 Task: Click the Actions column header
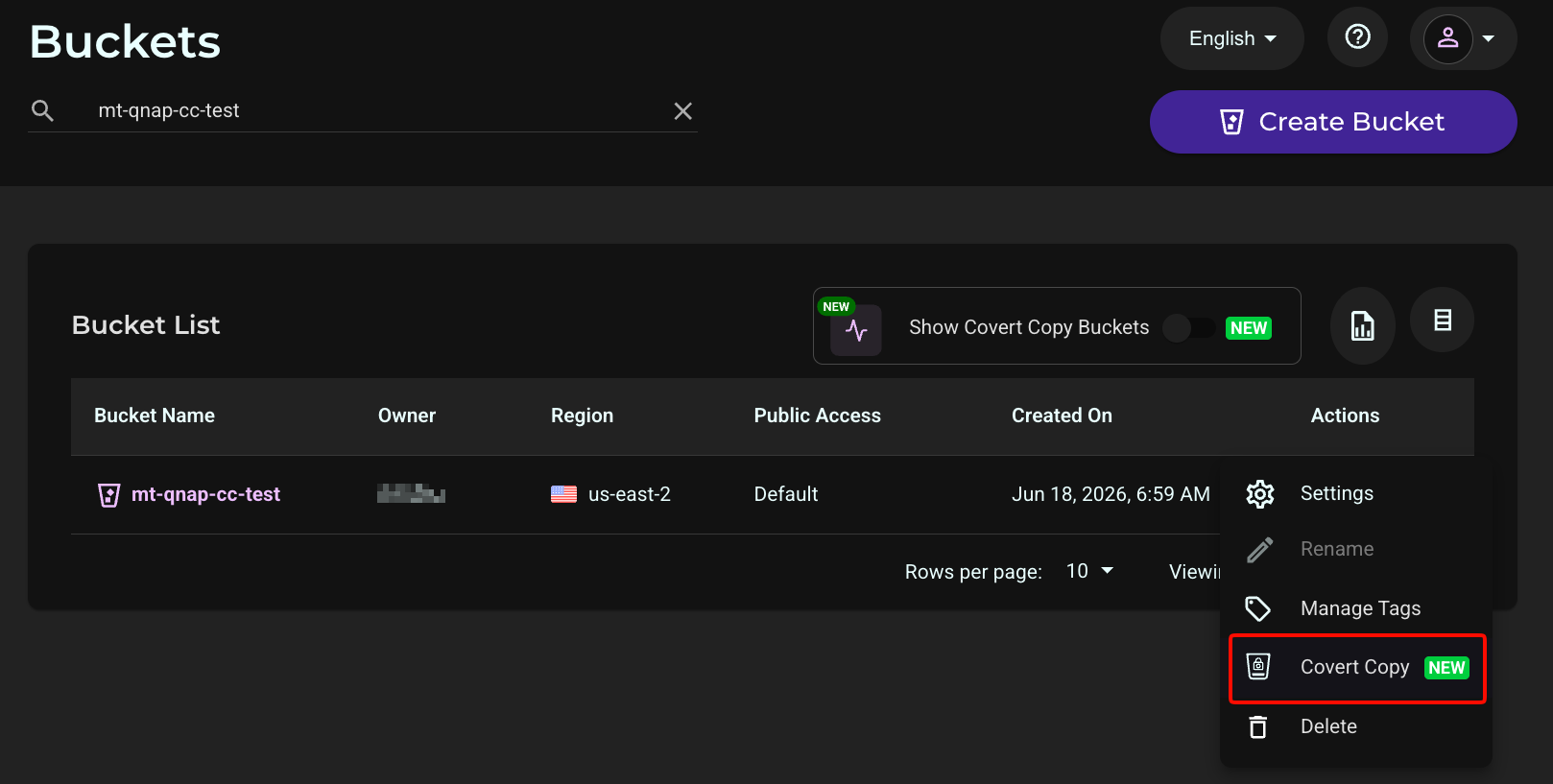tap(1345, 416)
